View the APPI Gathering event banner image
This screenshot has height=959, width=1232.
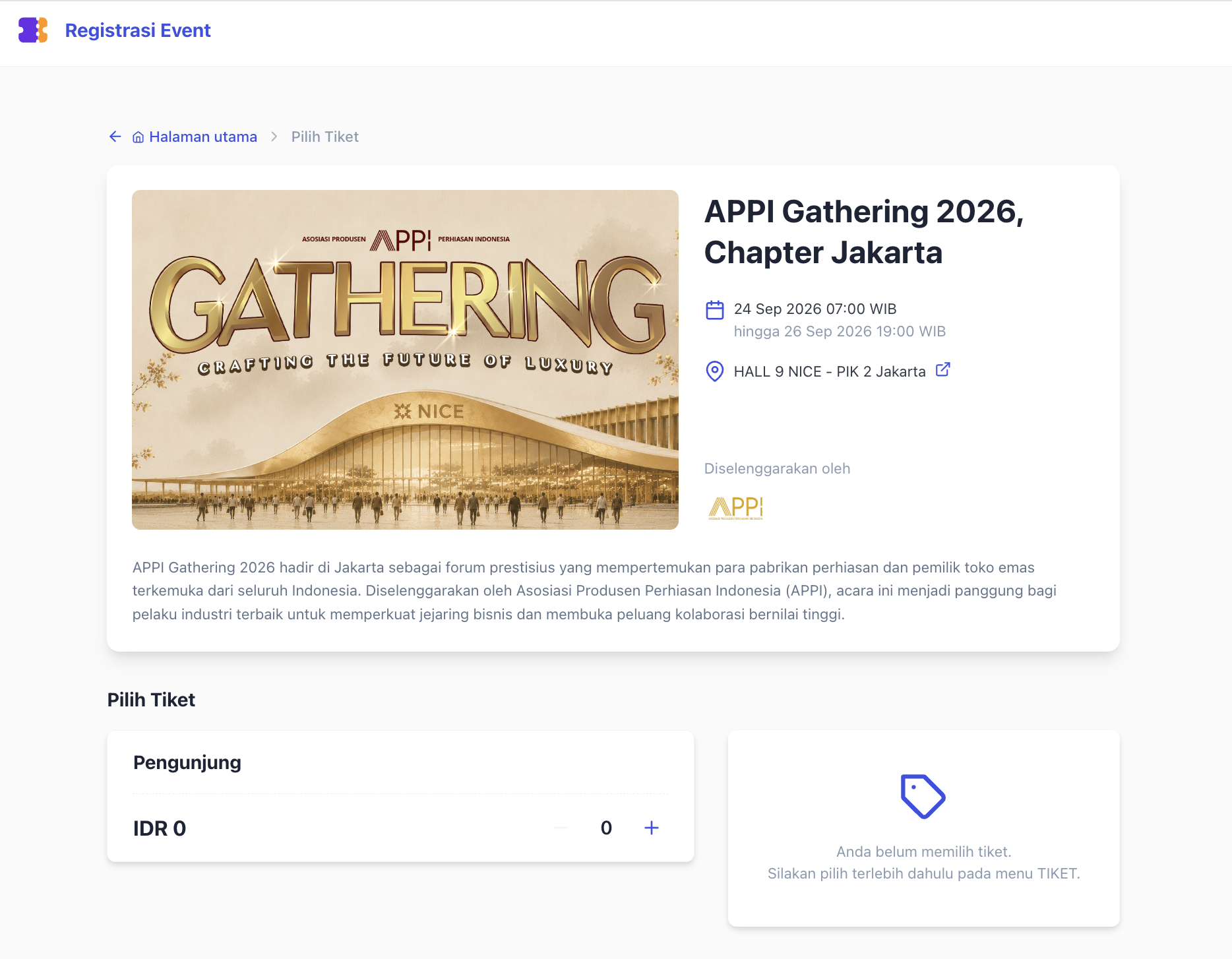[x=405, y=359]
